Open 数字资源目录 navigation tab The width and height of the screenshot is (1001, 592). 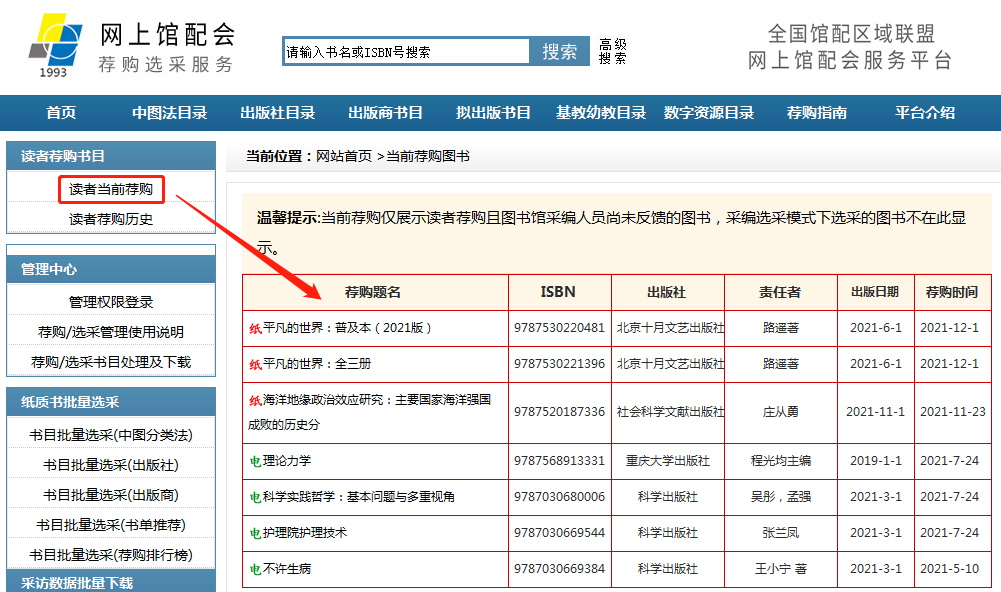(x=709, y=113)
